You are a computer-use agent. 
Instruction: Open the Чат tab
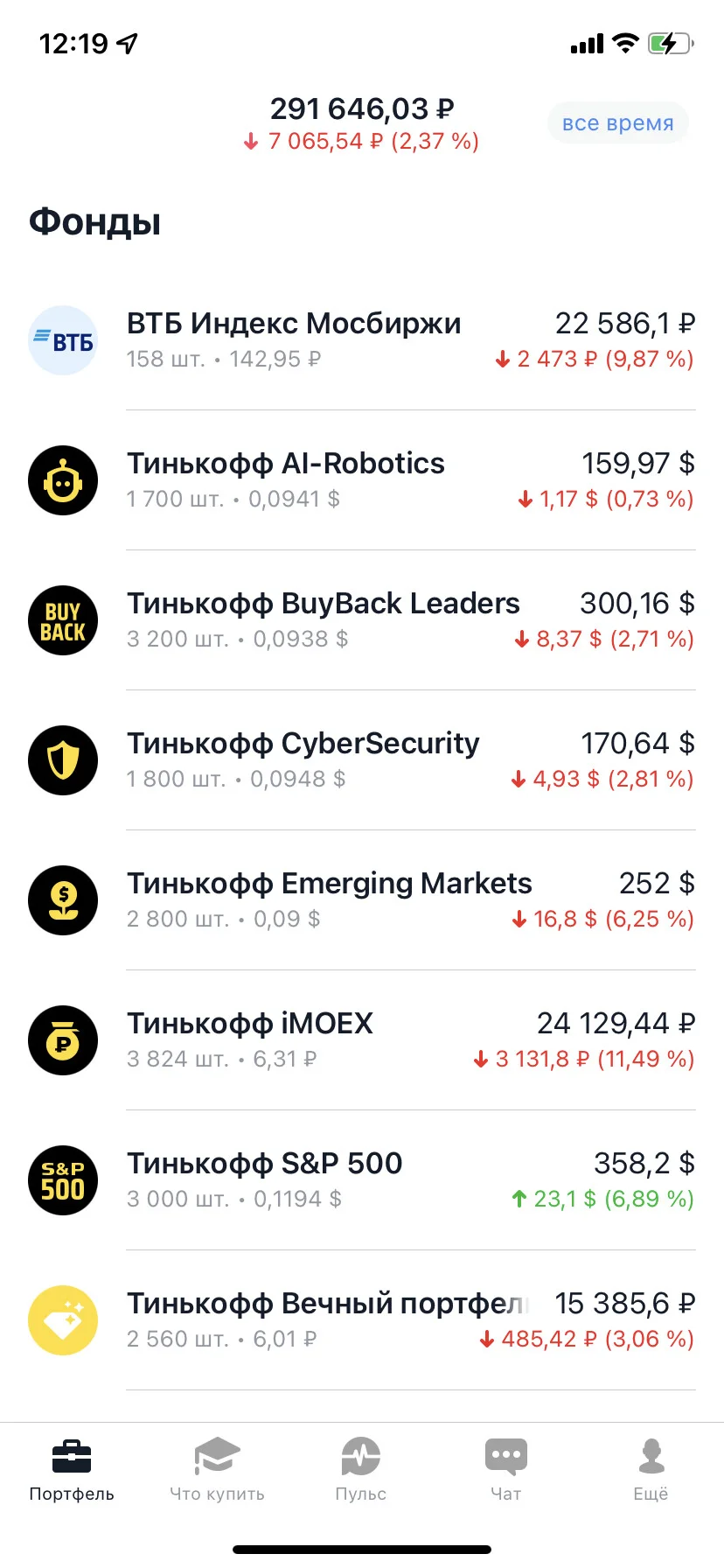(x=506, y=1470)
